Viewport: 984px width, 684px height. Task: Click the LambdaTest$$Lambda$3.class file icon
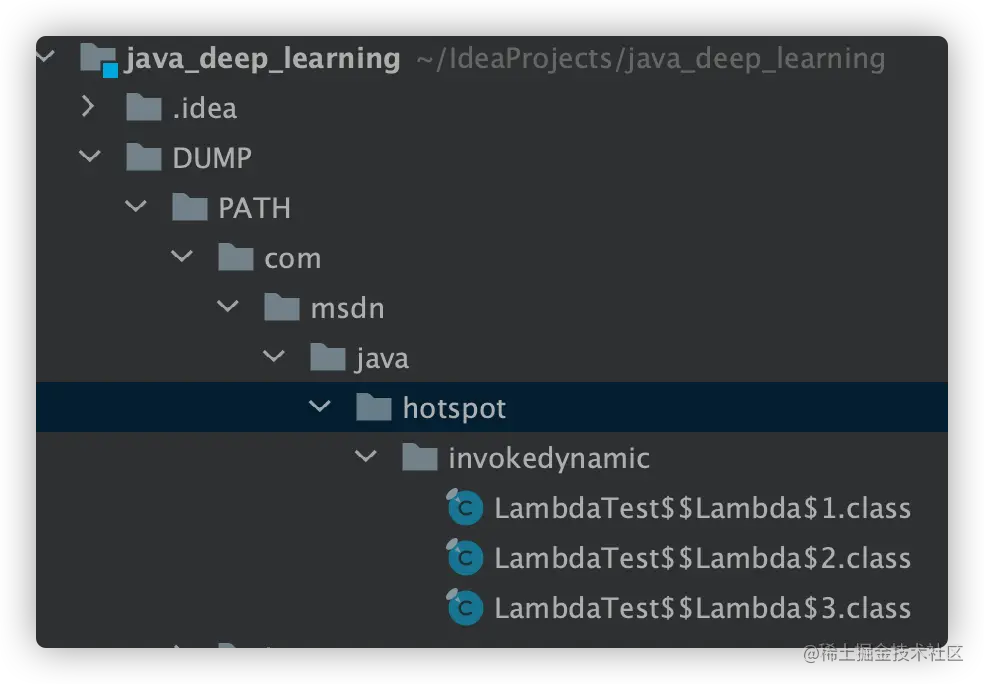pos(464,607)
